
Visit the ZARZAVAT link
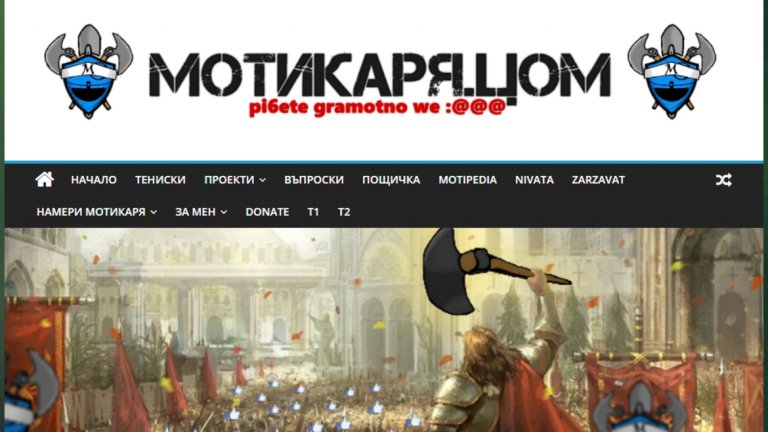598,180
